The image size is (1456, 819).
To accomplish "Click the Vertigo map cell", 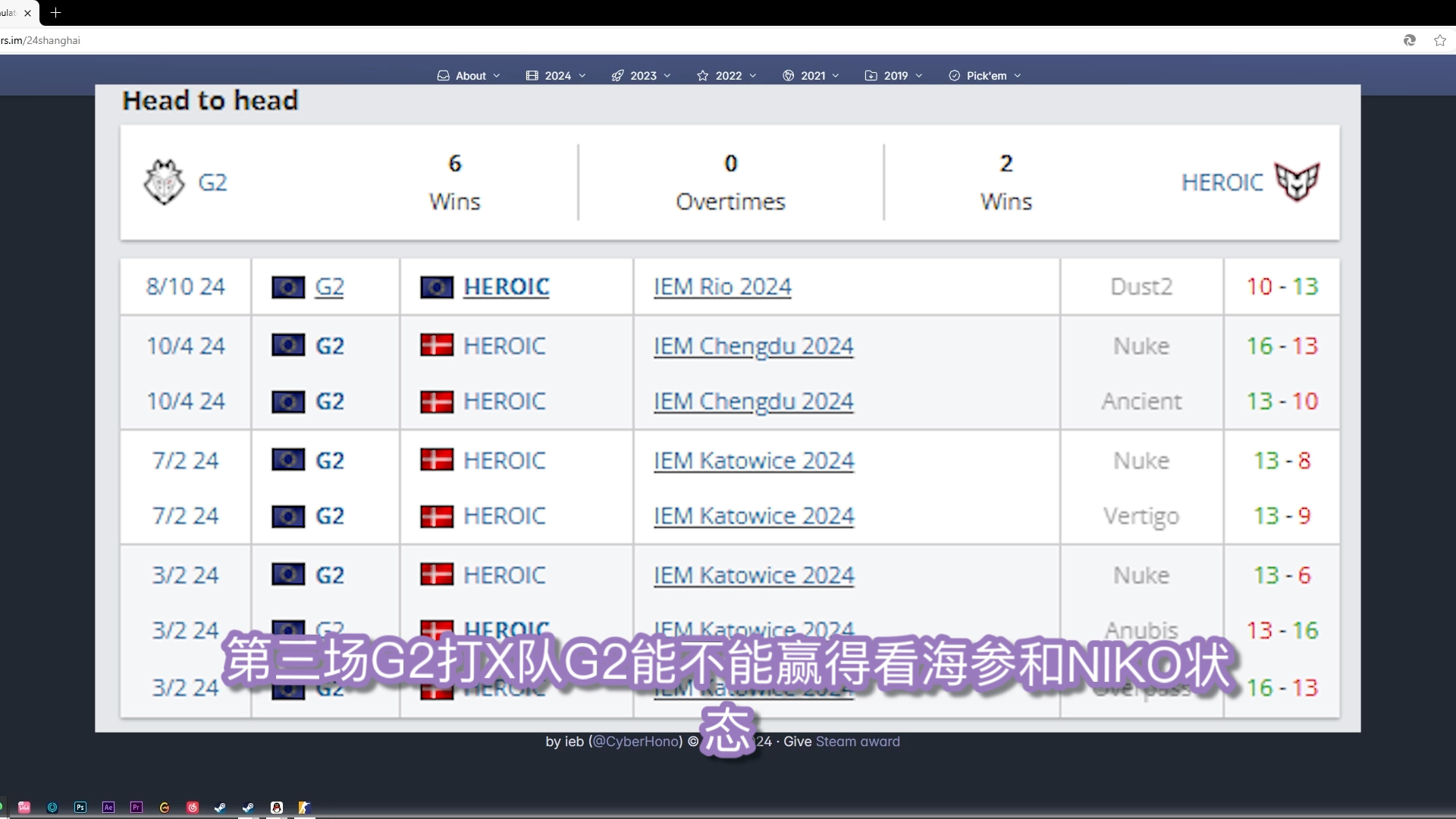I will [1141, 516].
